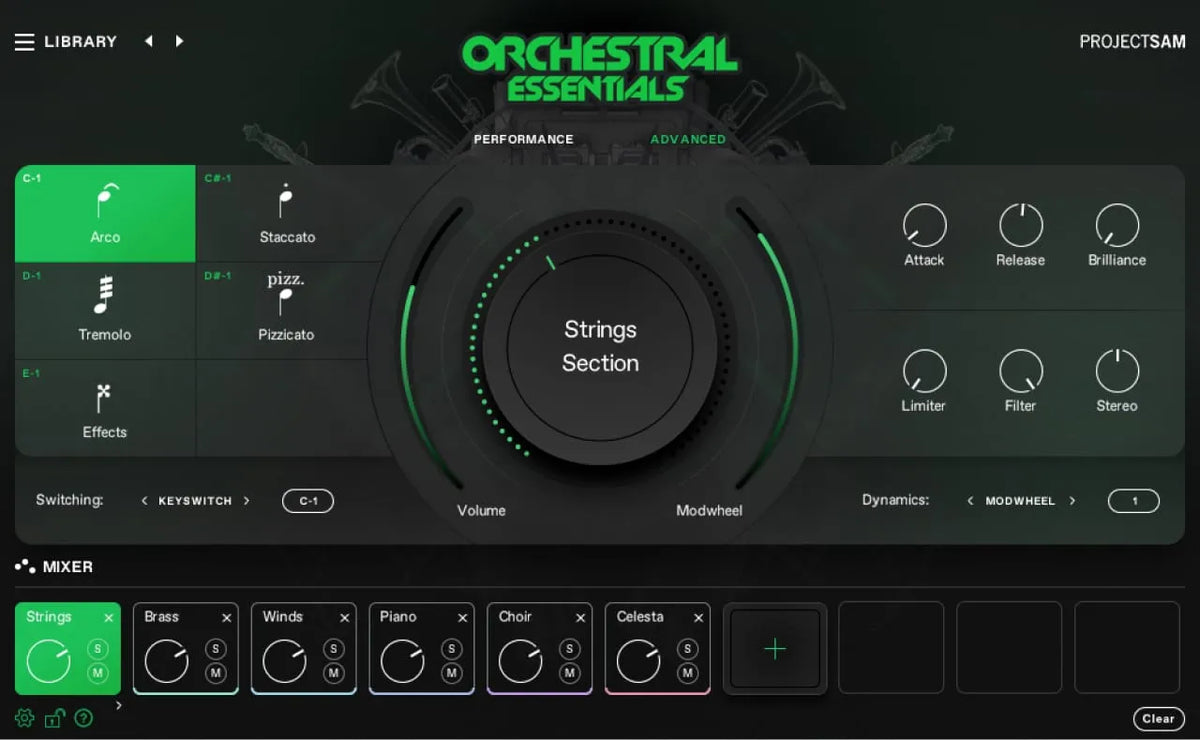Expand the mixer channel strip chevron

pos(119,704)
